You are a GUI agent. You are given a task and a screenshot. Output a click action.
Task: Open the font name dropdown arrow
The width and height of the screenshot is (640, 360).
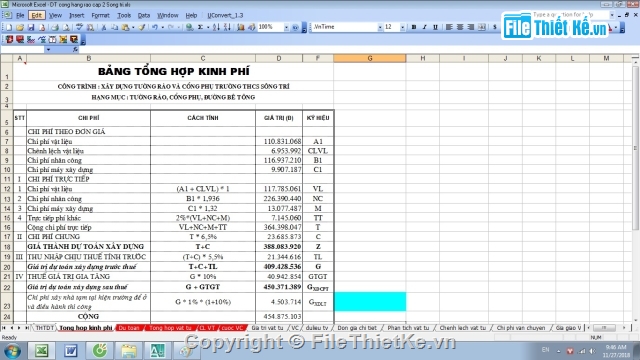coord(380,27)
